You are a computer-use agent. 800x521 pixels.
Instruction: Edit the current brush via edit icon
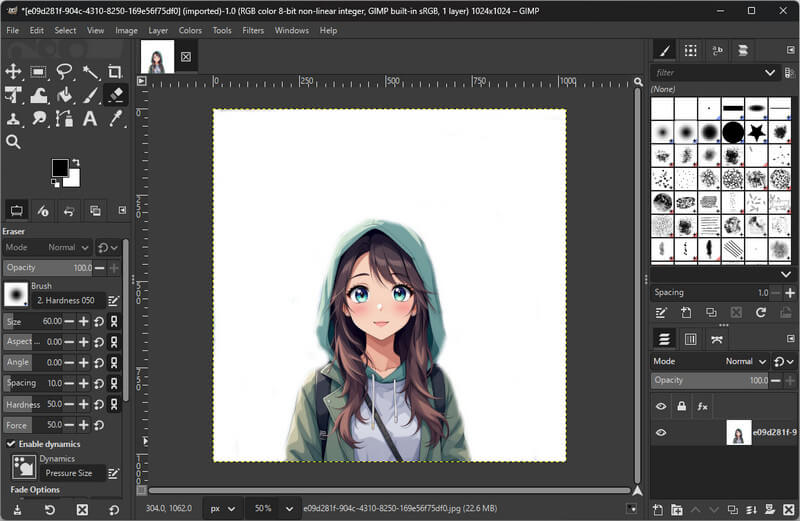click(113, 301)
